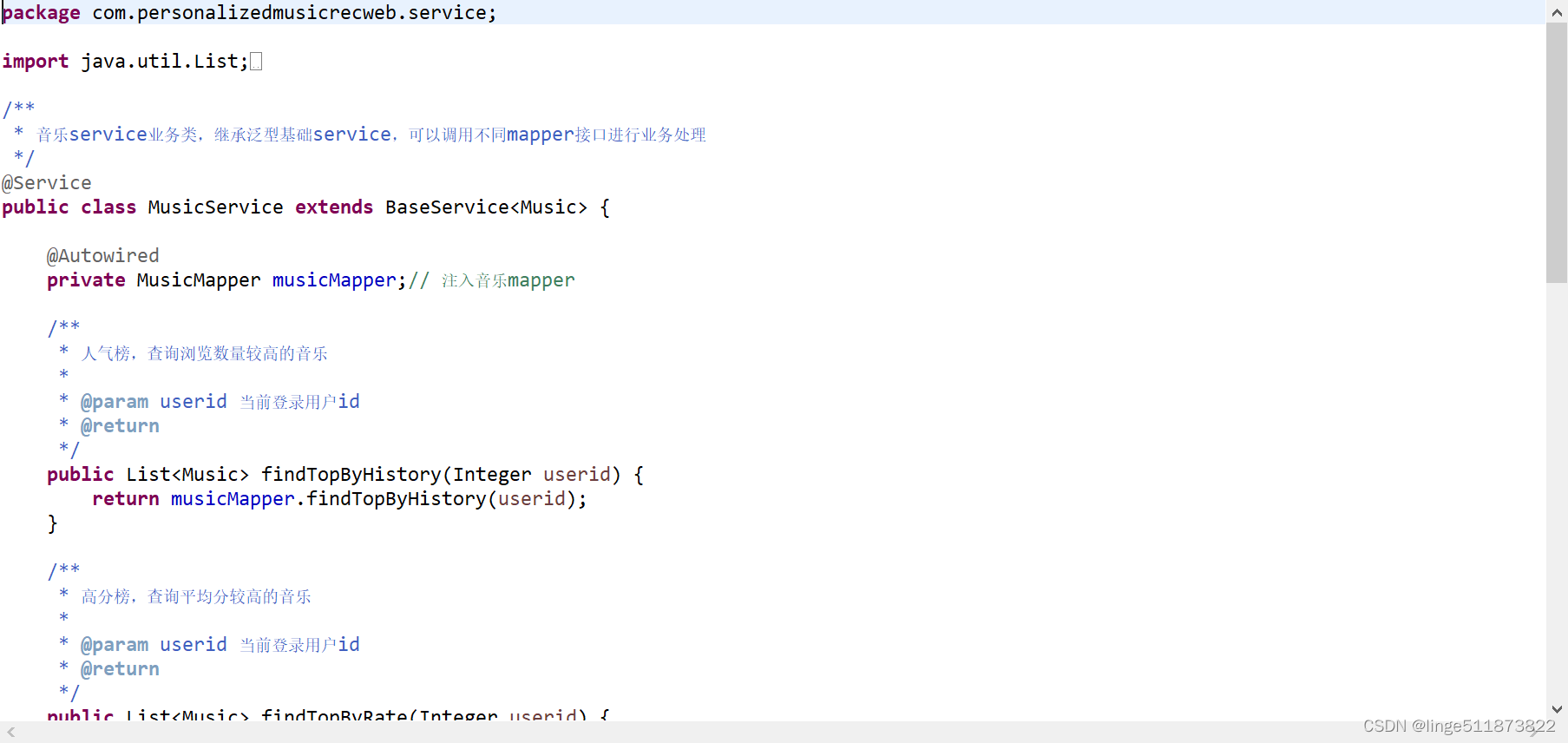
Task: Click com.personalizedmusicrecweb.service package name
Action: point(291,13)
